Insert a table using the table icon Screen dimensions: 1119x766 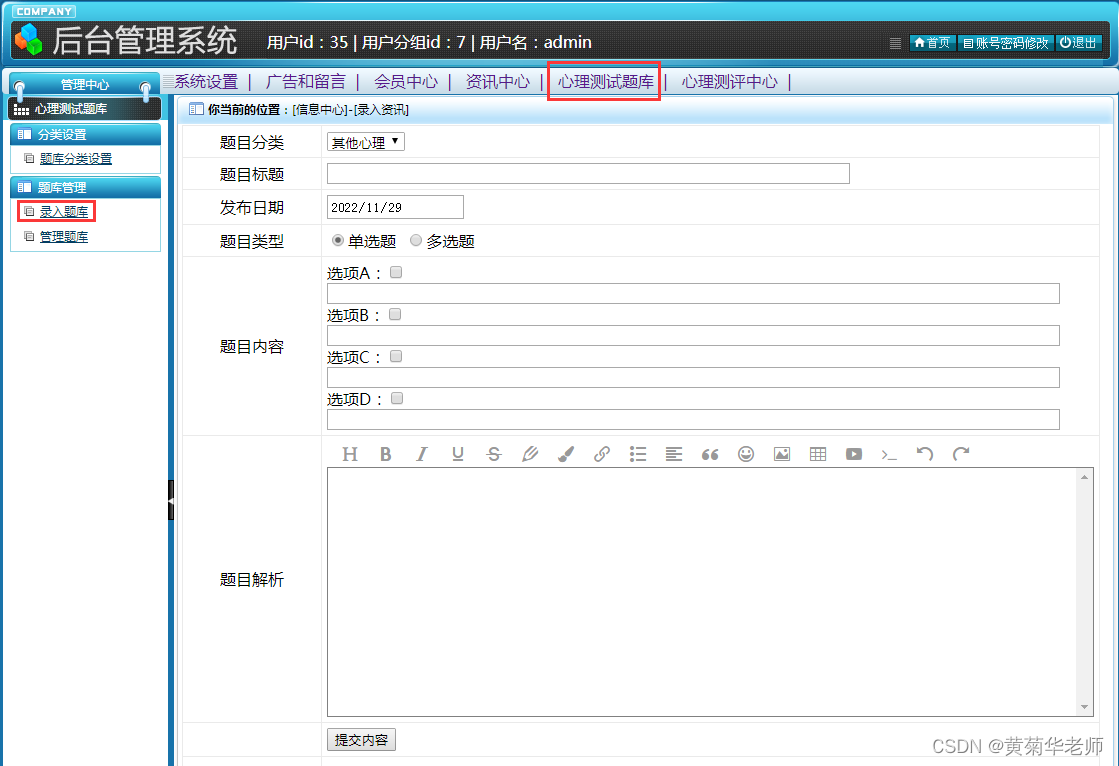coord(817,454)
